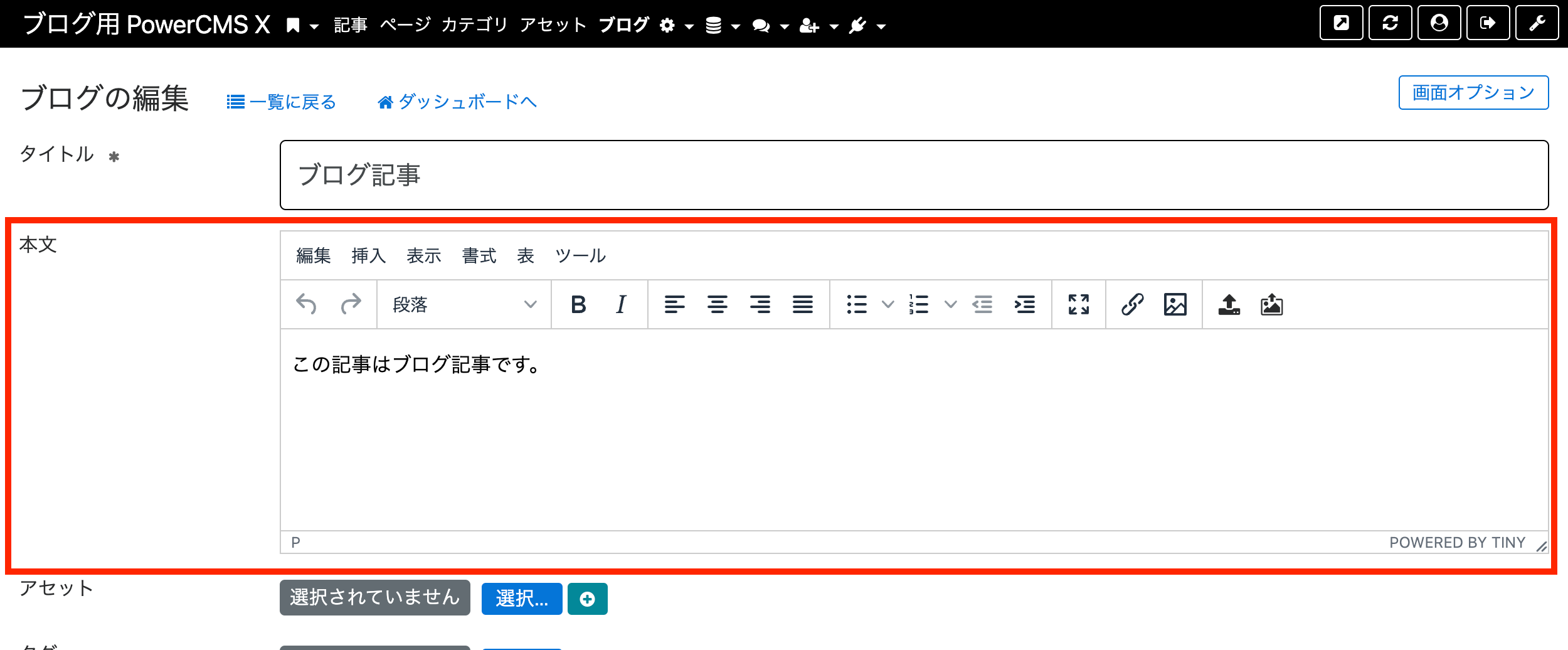Click the undo arrow in editor
Image resolution: width=1568 pixels, height=650 pixels.
pos(306,304)
